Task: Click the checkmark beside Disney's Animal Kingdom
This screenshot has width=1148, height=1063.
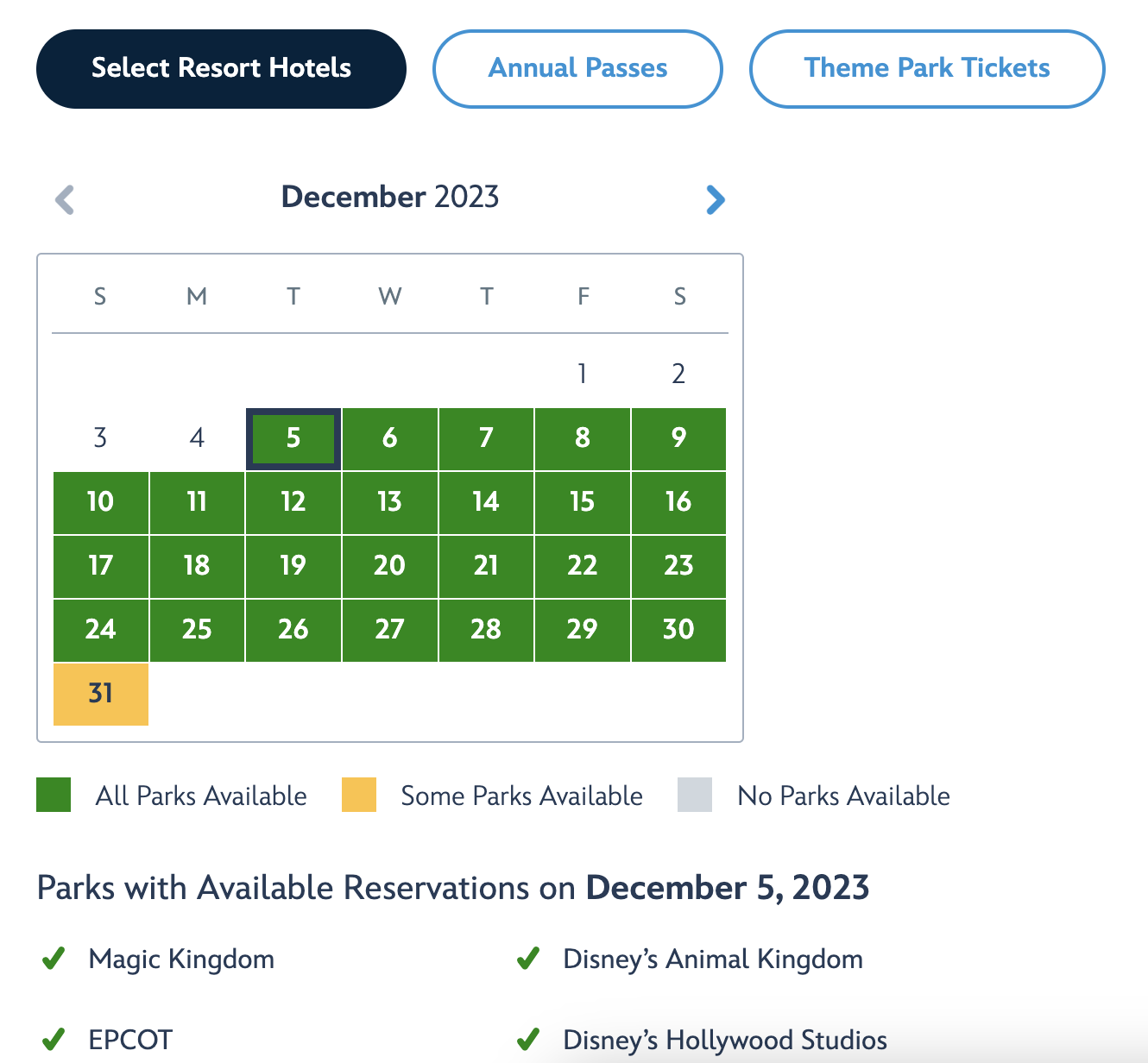Action: [527, 959]
